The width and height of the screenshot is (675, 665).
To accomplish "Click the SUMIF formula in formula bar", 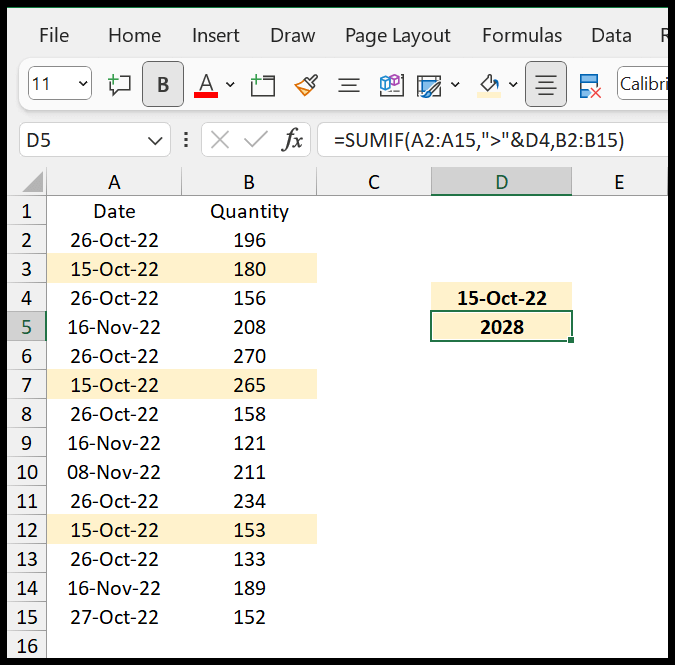I will pos(479,140).
